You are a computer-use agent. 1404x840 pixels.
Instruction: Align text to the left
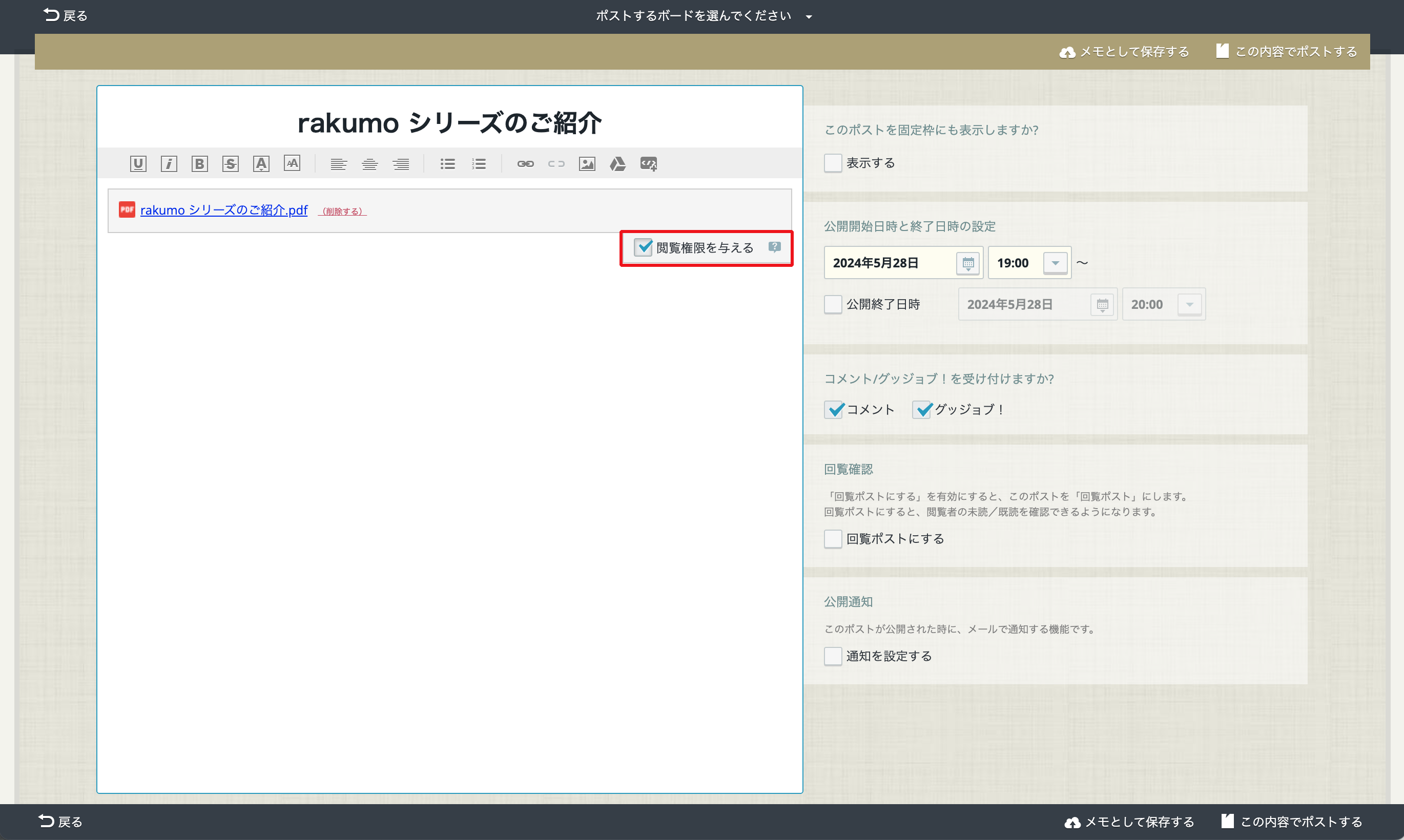(x=339, y=164)
